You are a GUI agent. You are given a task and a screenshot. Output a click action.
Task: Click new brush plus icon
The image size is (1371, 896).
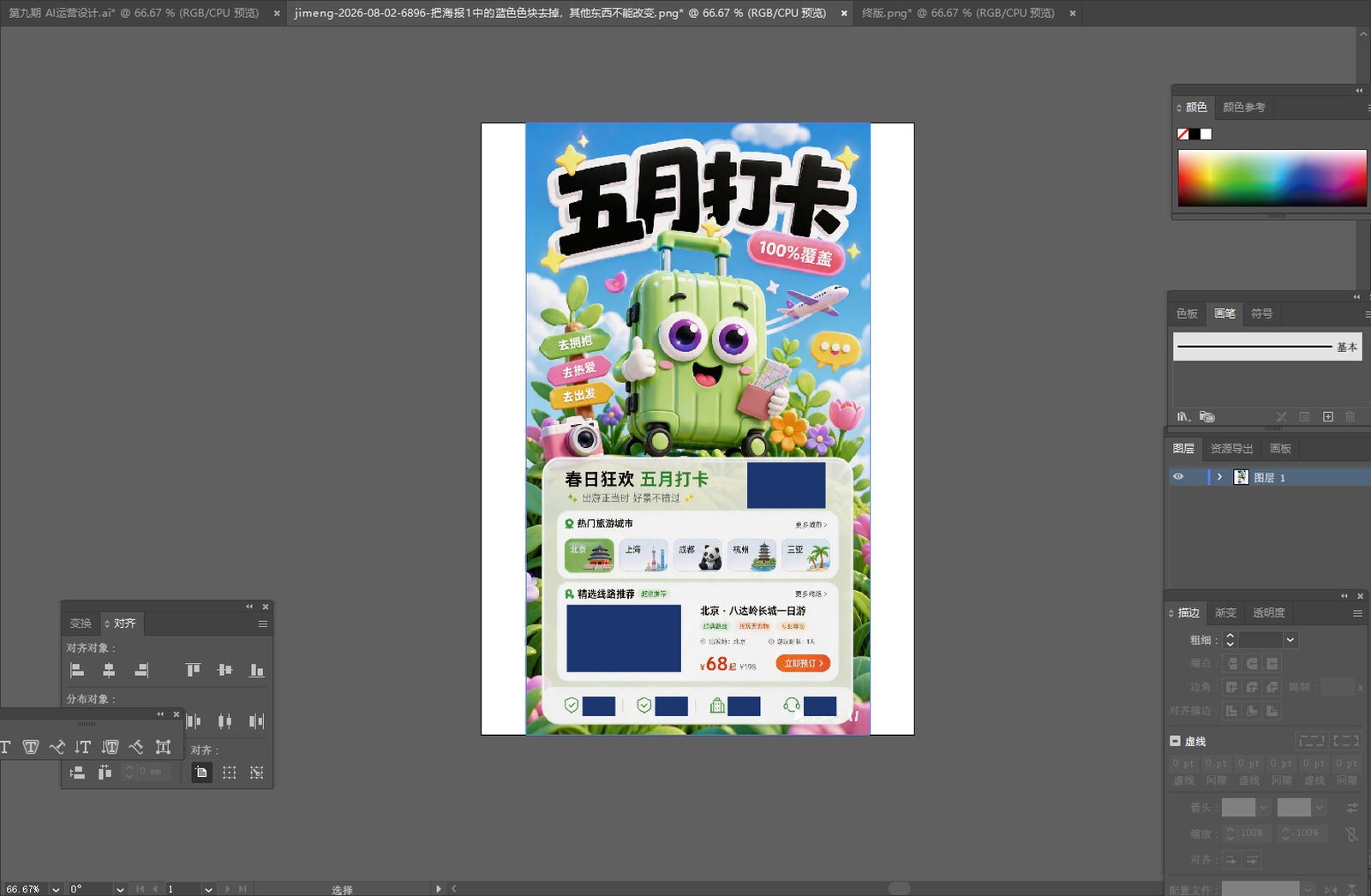click(1327, 417)
